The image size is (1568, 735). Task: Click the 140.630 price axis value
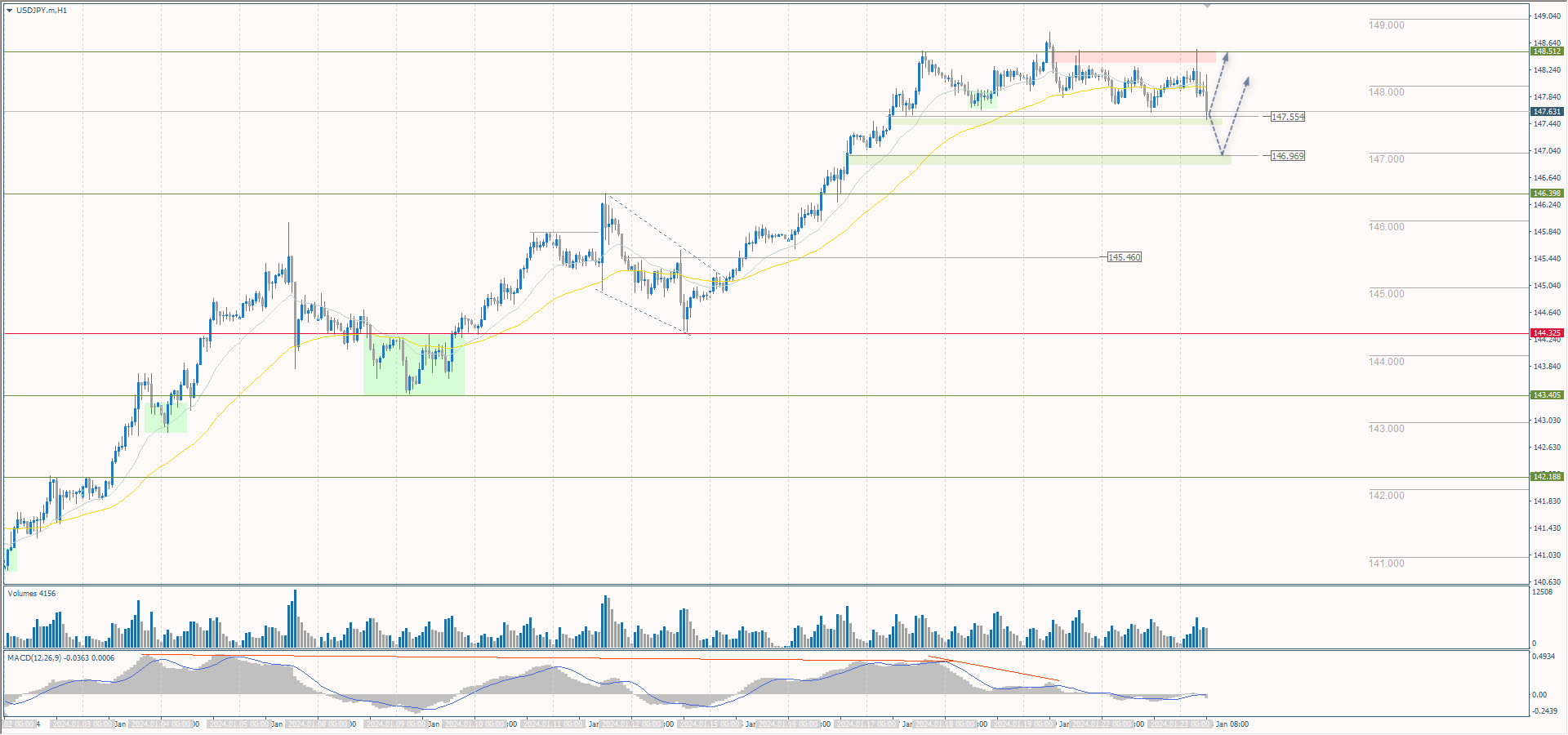pos(1547,582)
